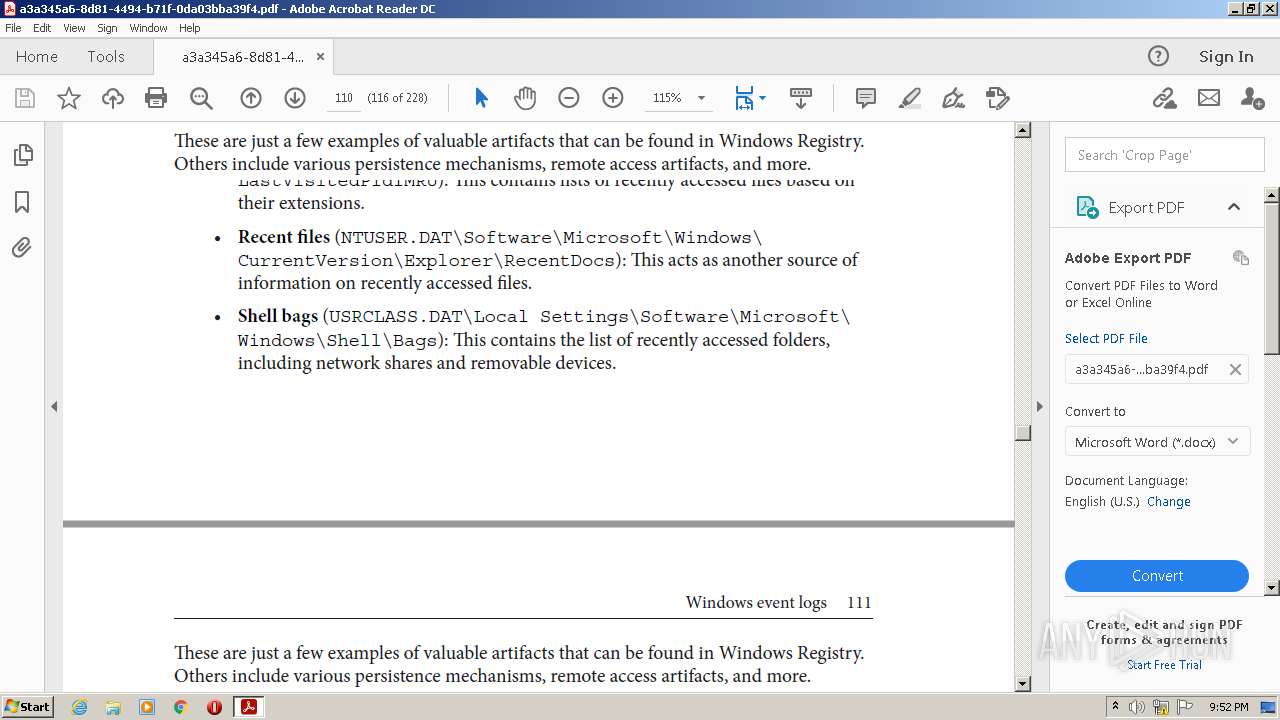Open the bookmarks panel
The image size is (1280, 720).
point(22,202)
